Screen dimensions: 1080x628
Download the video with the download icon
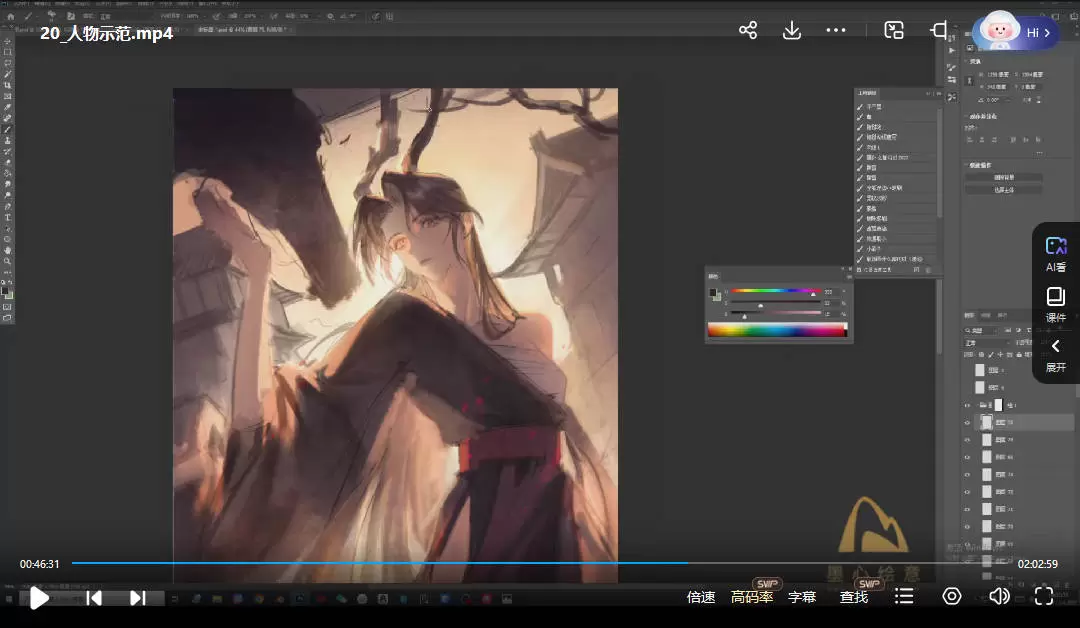coord(792,30)
